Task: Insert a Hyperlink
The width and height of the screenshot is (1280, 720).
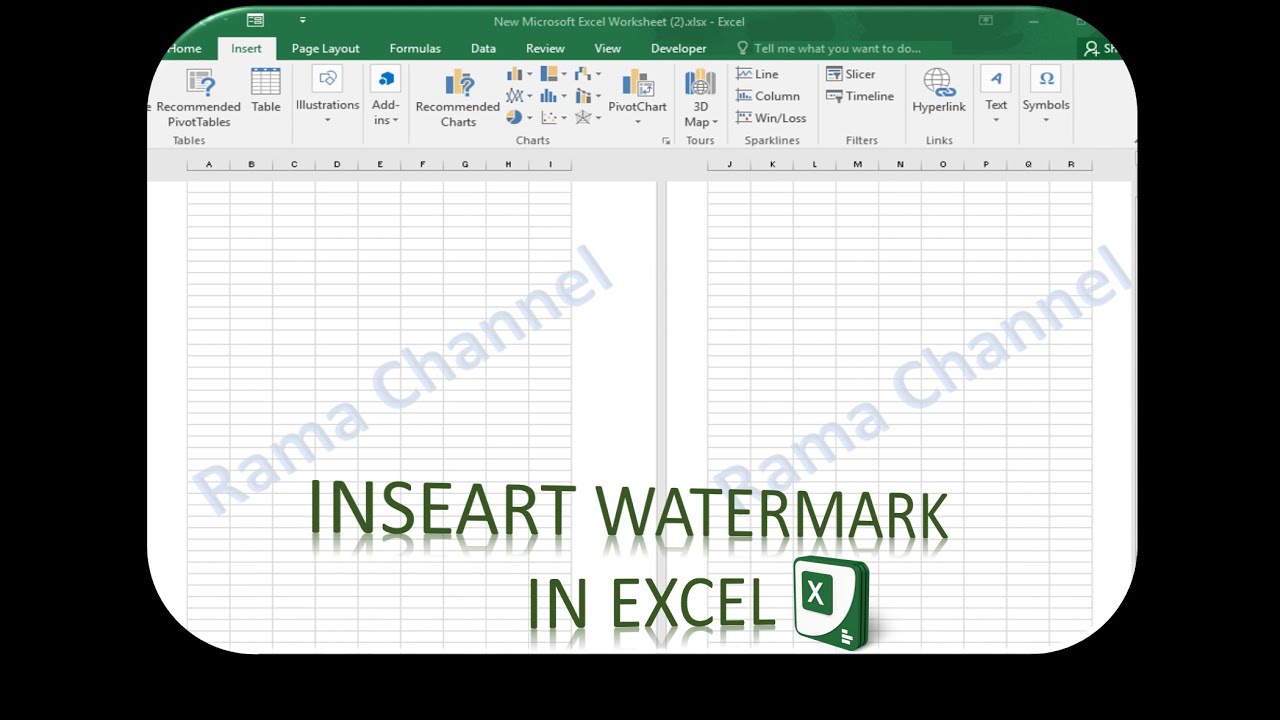Action: point(939,91)
